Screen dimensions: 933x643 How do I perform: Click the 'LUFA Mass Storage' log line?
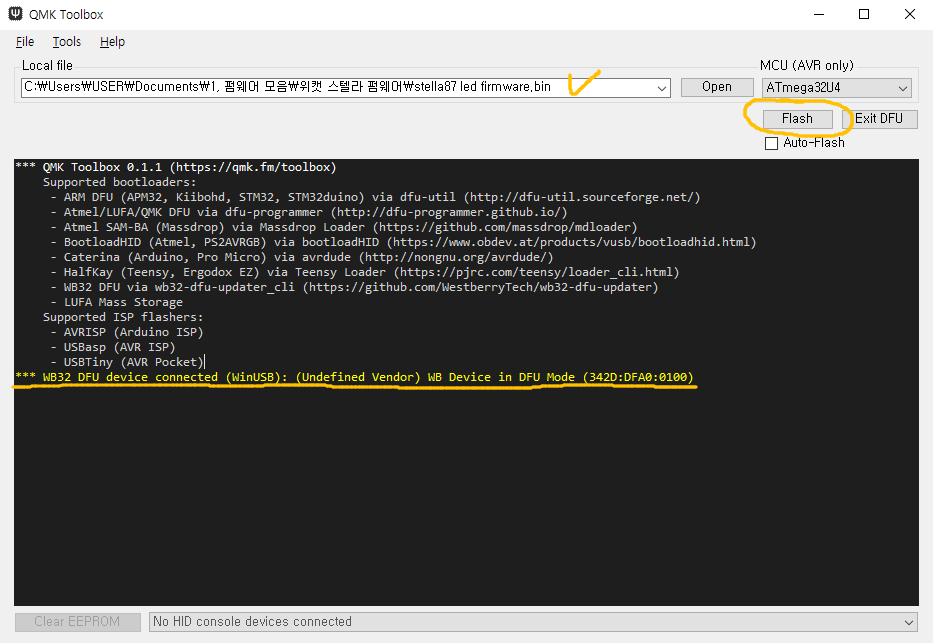117,302
